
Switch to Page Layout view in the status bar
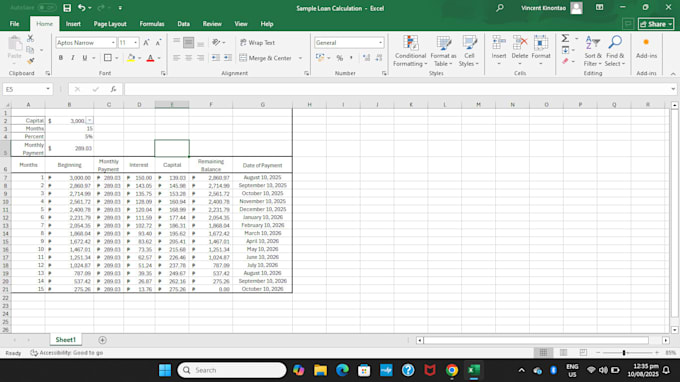(x=563, y=353)
